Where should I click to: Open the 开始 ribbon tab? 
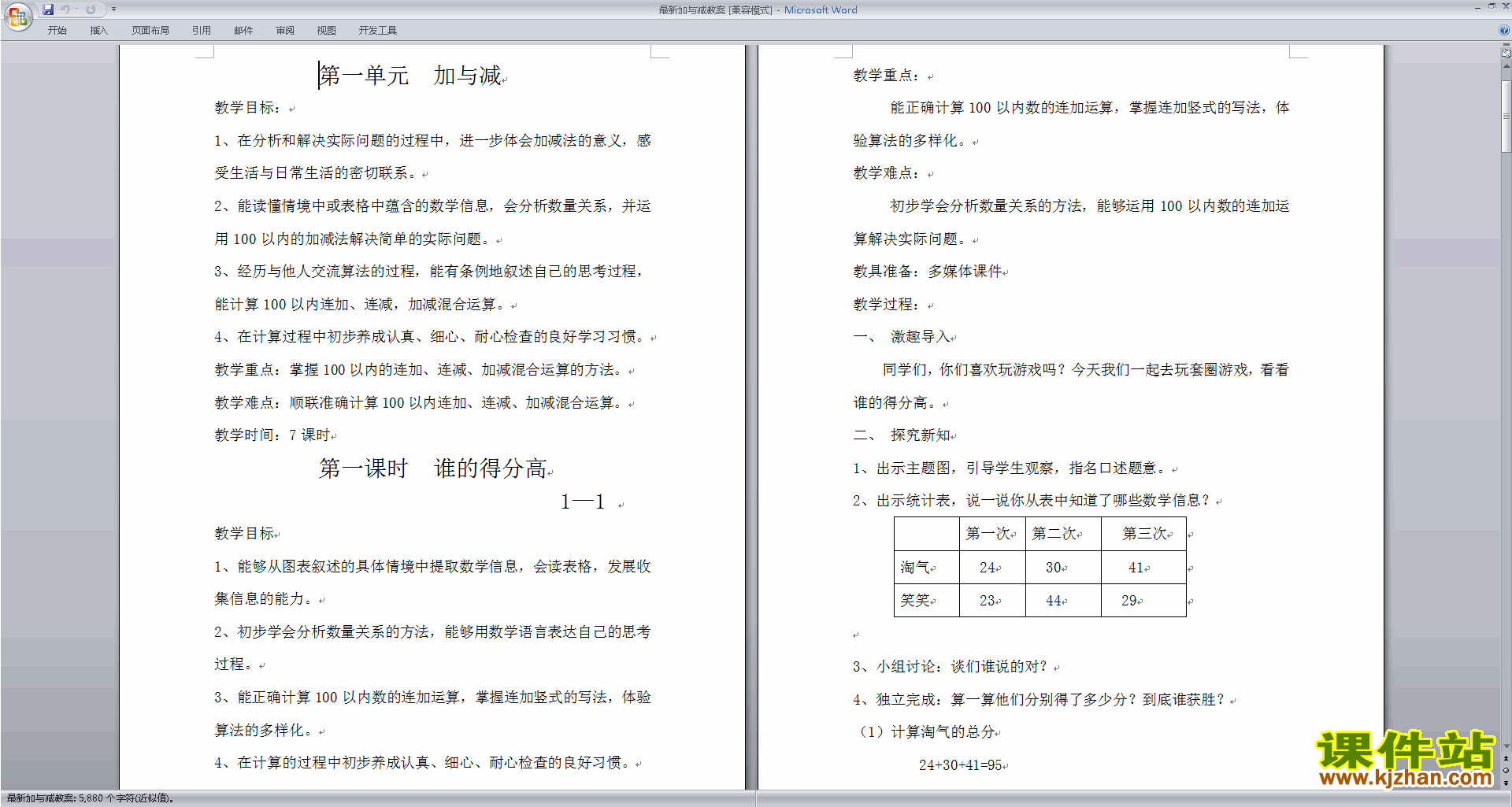[57, 30]
